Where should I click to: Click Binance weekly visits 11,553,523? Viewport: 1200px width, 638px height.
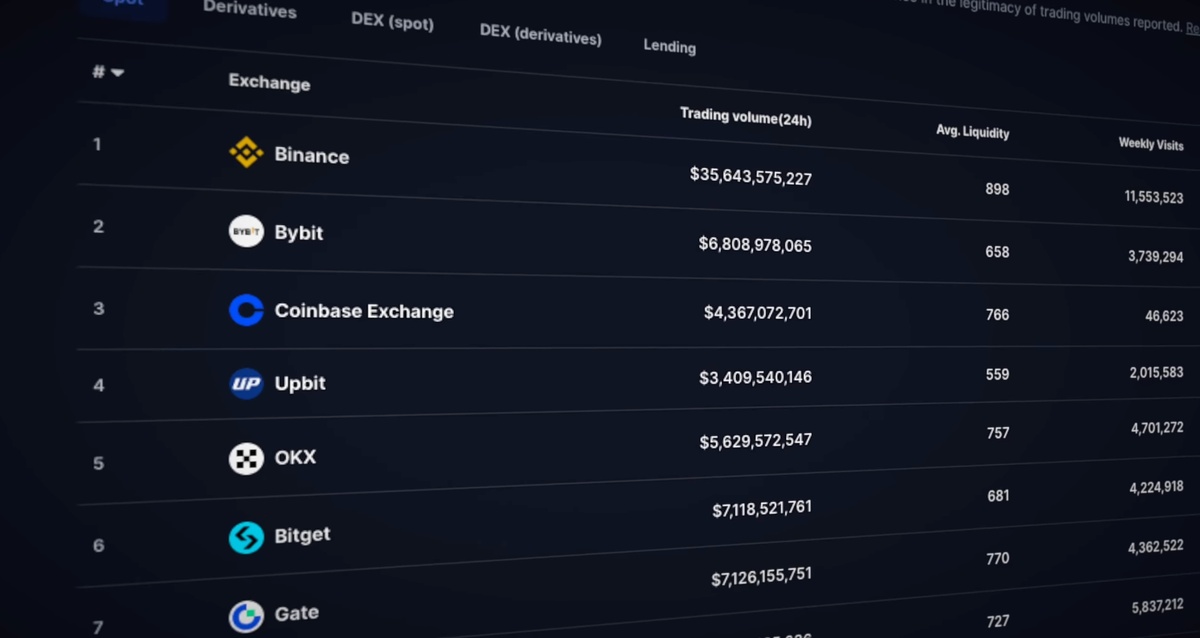(x=1154, y=197)
